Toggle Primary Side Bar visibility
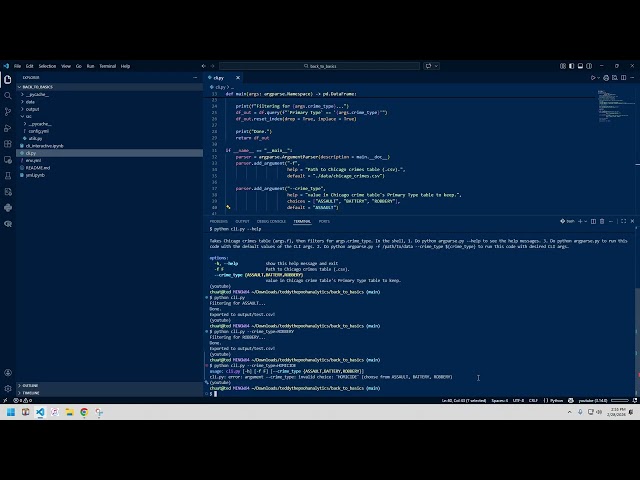The image size is (640, 480). (571, 66)
